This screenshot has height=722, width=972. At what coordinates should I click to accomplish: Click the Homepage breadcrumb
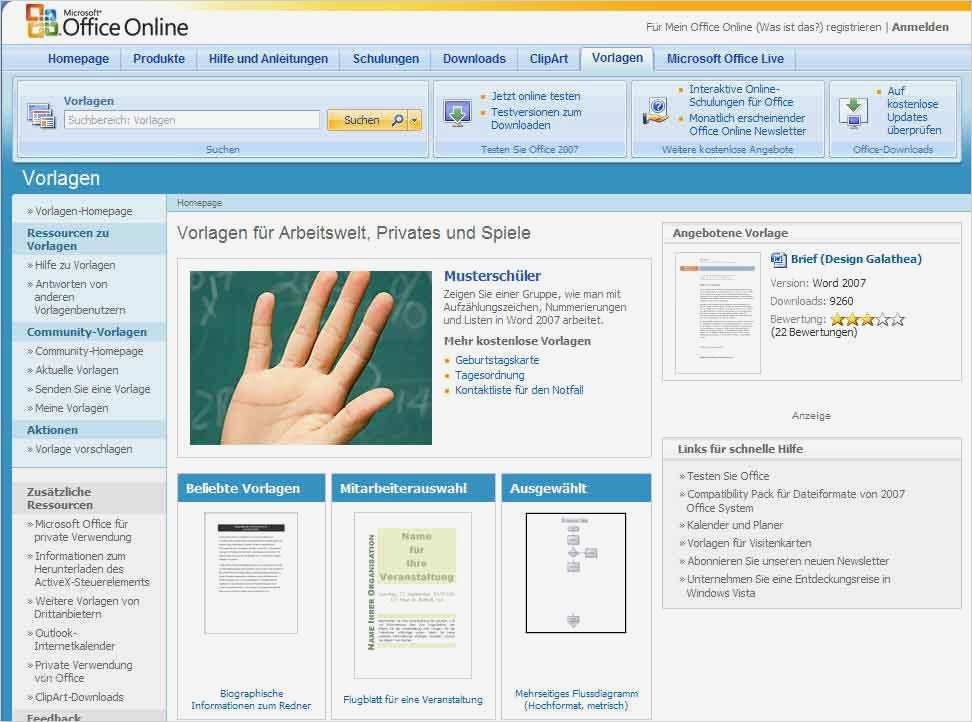coord(199,203)
